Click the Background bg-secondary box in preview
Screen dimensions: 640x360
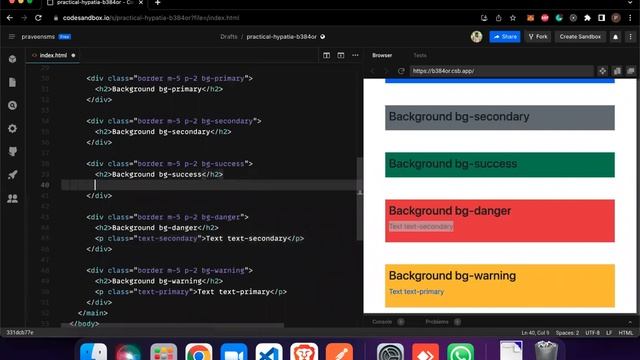coord(500,118)
